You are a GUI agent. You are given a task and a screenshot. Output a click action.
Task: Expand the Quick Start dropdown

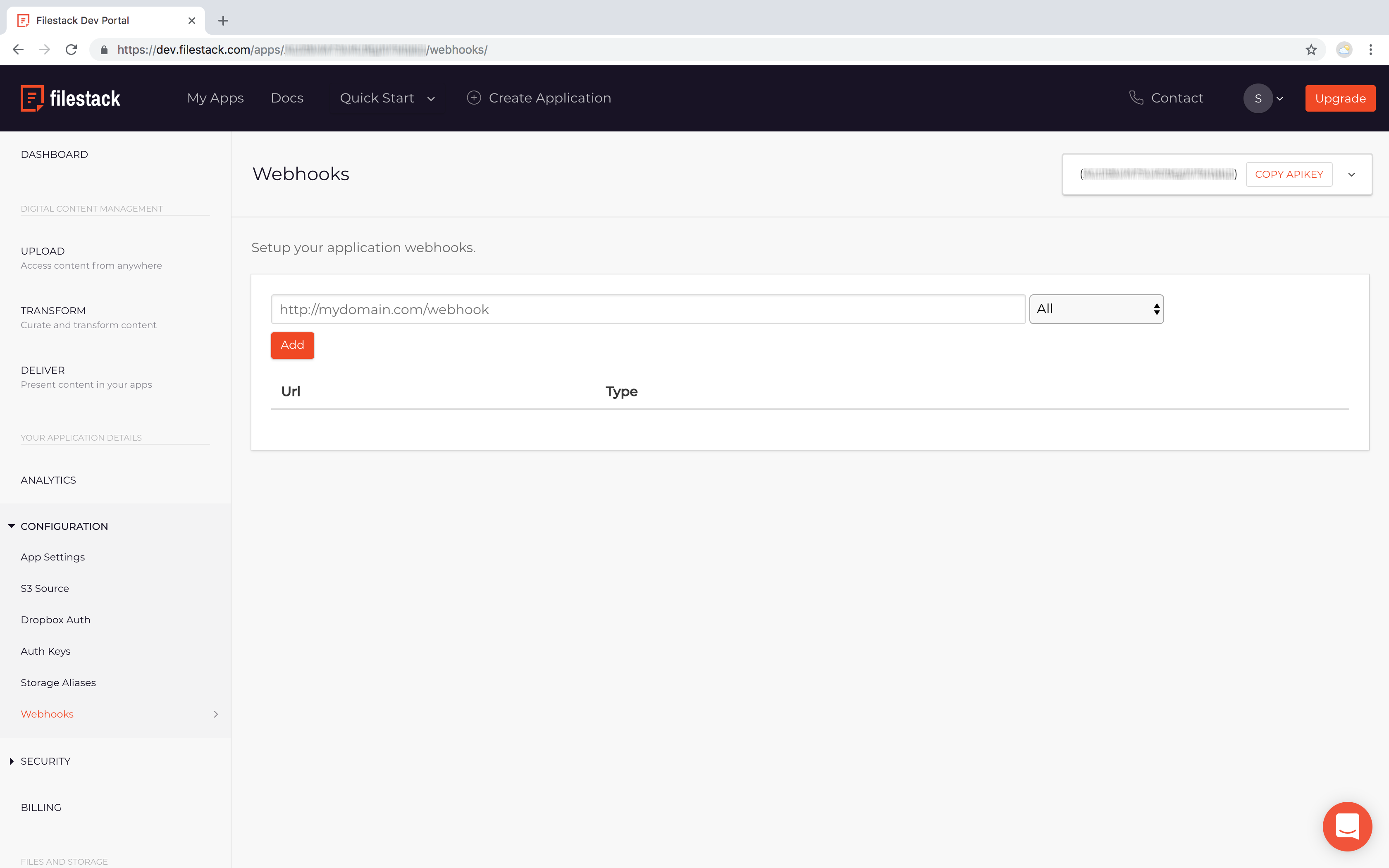tap(387, 98)
